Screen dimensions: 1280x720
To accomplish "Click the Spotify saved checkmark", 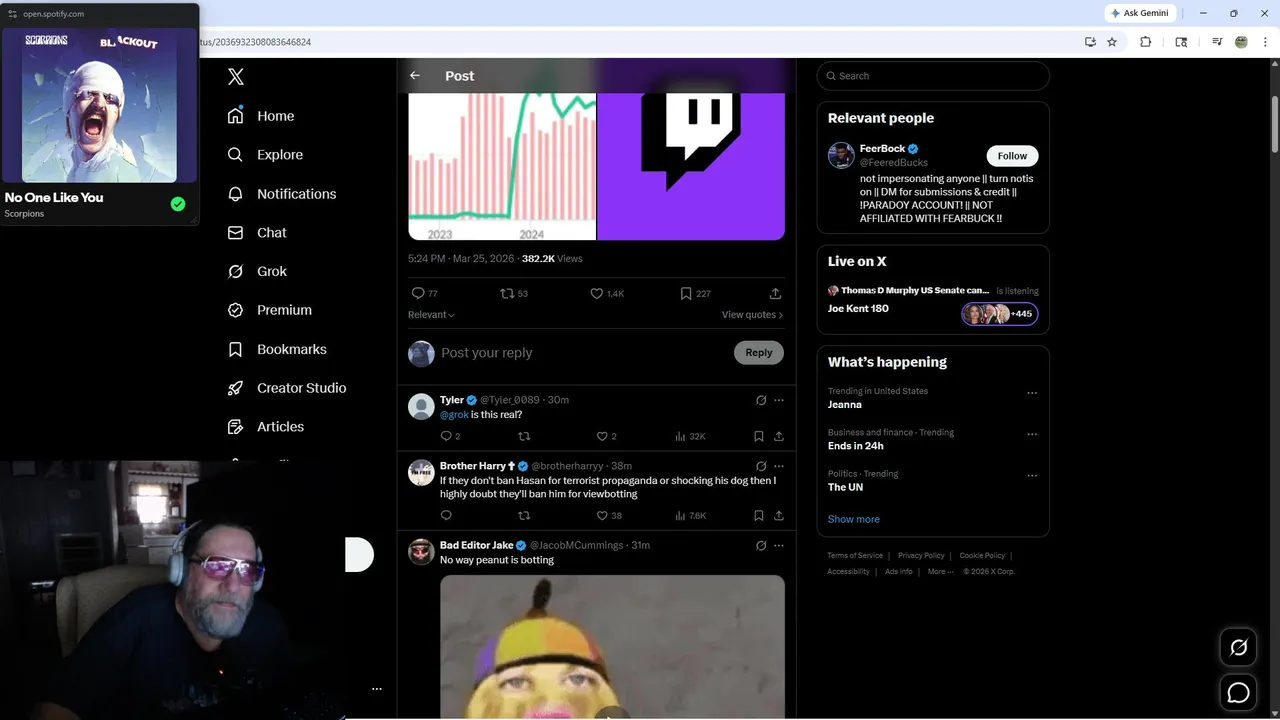I will pos(178,204).
